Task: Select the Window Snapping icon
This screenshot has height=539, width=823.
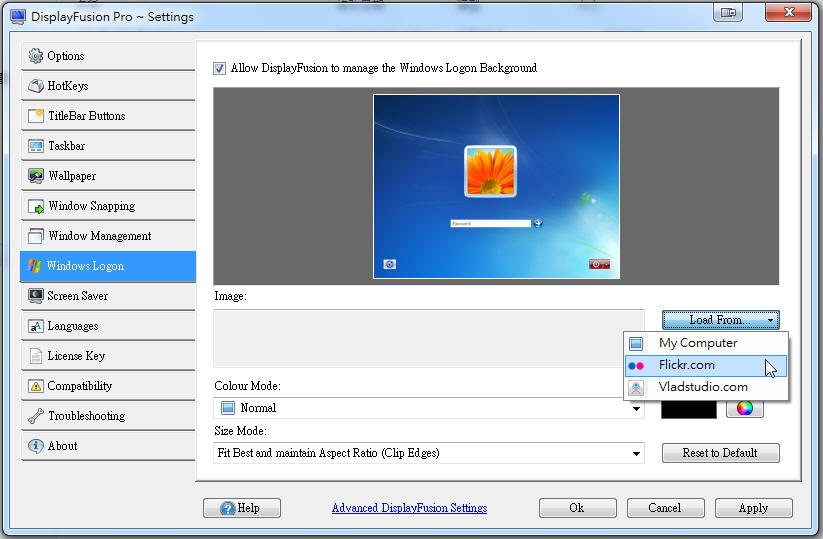Action: click(x=36, y=206)
